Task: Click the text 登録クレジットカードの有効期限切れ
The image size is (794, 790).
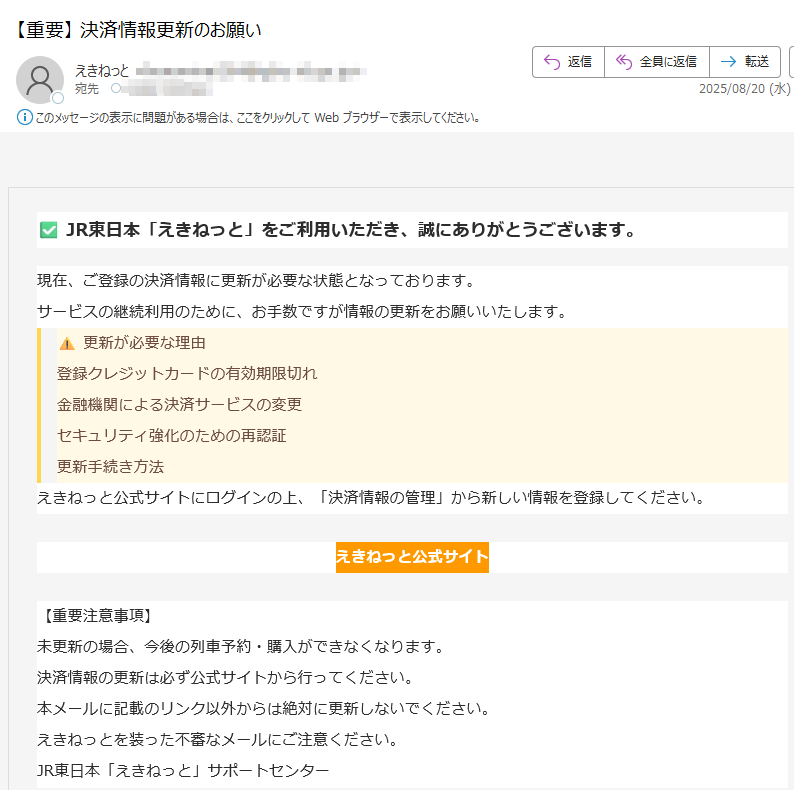Action: tap(187, 373)
